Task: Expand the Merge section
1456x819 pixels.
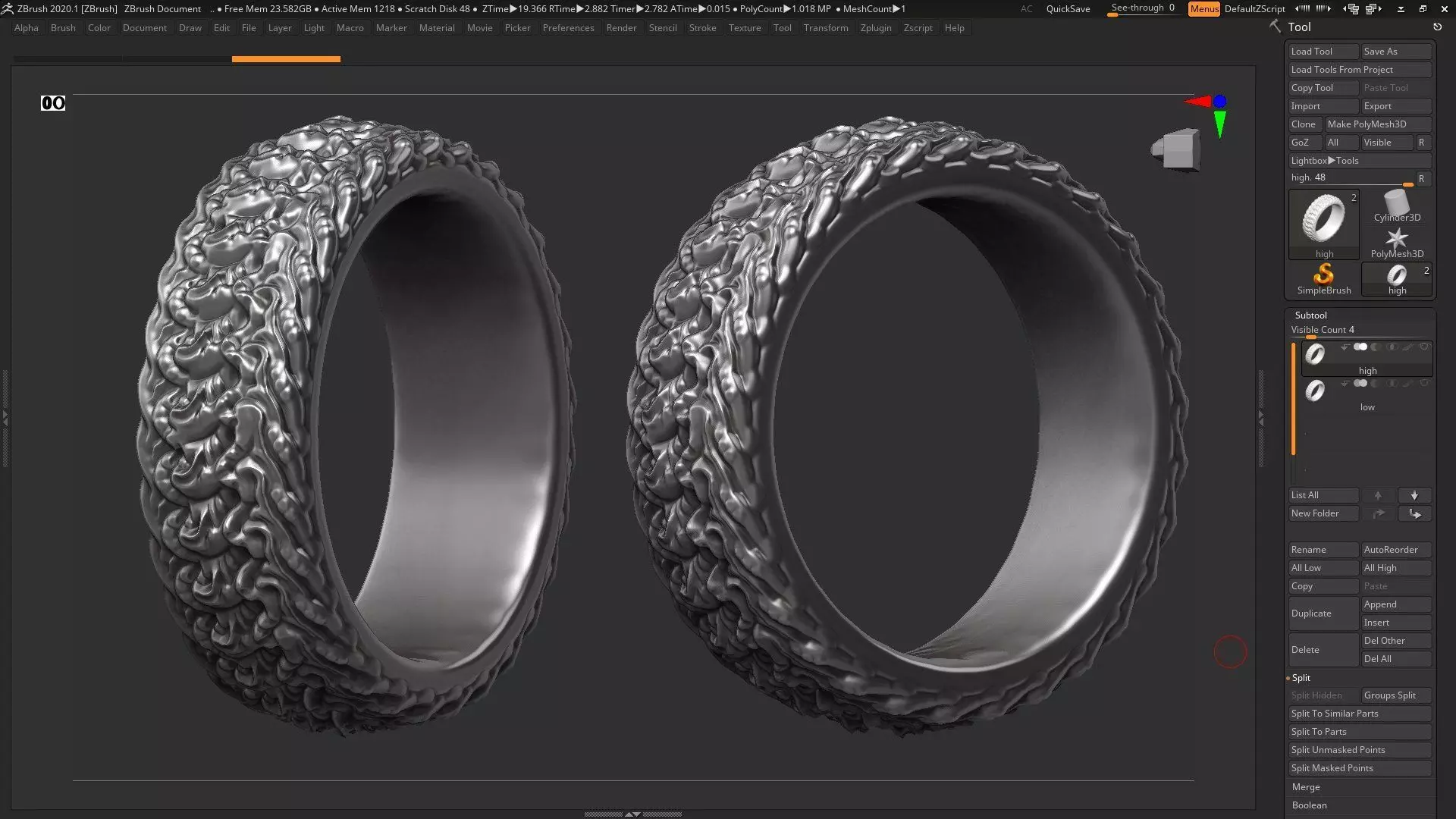Action: click(x=1306, y=787)
